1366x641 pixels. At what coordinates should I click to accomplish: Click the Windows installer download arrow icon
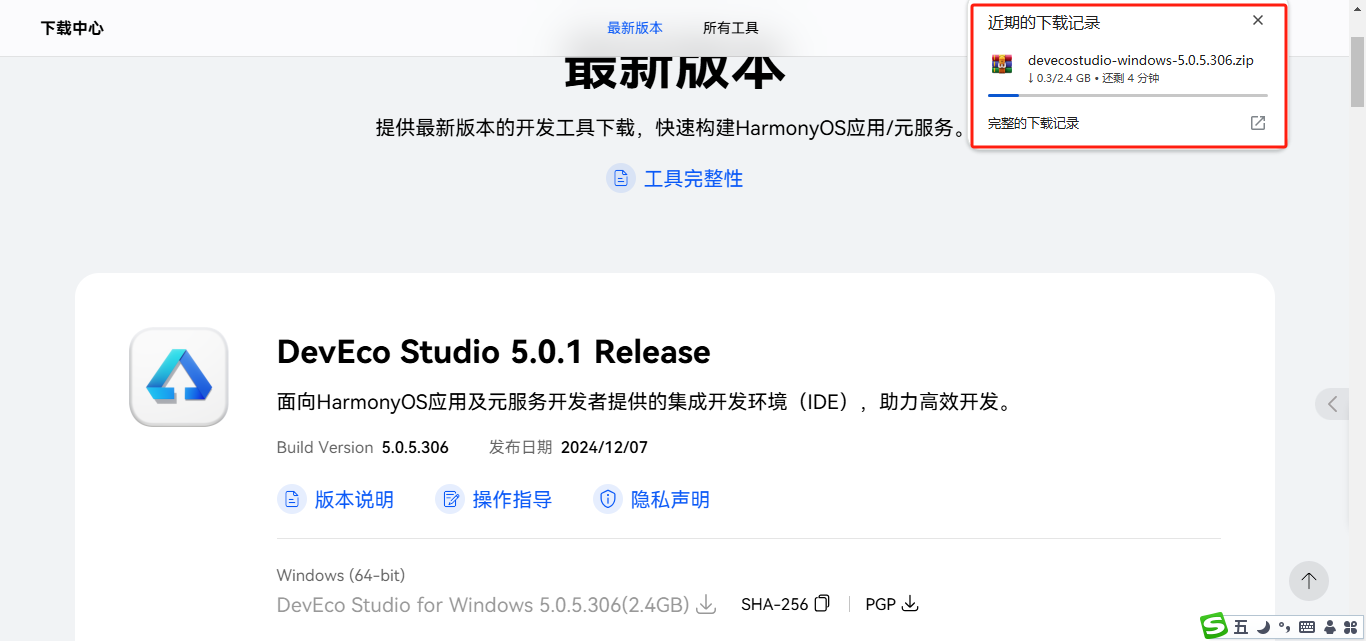tap(706, 604)
